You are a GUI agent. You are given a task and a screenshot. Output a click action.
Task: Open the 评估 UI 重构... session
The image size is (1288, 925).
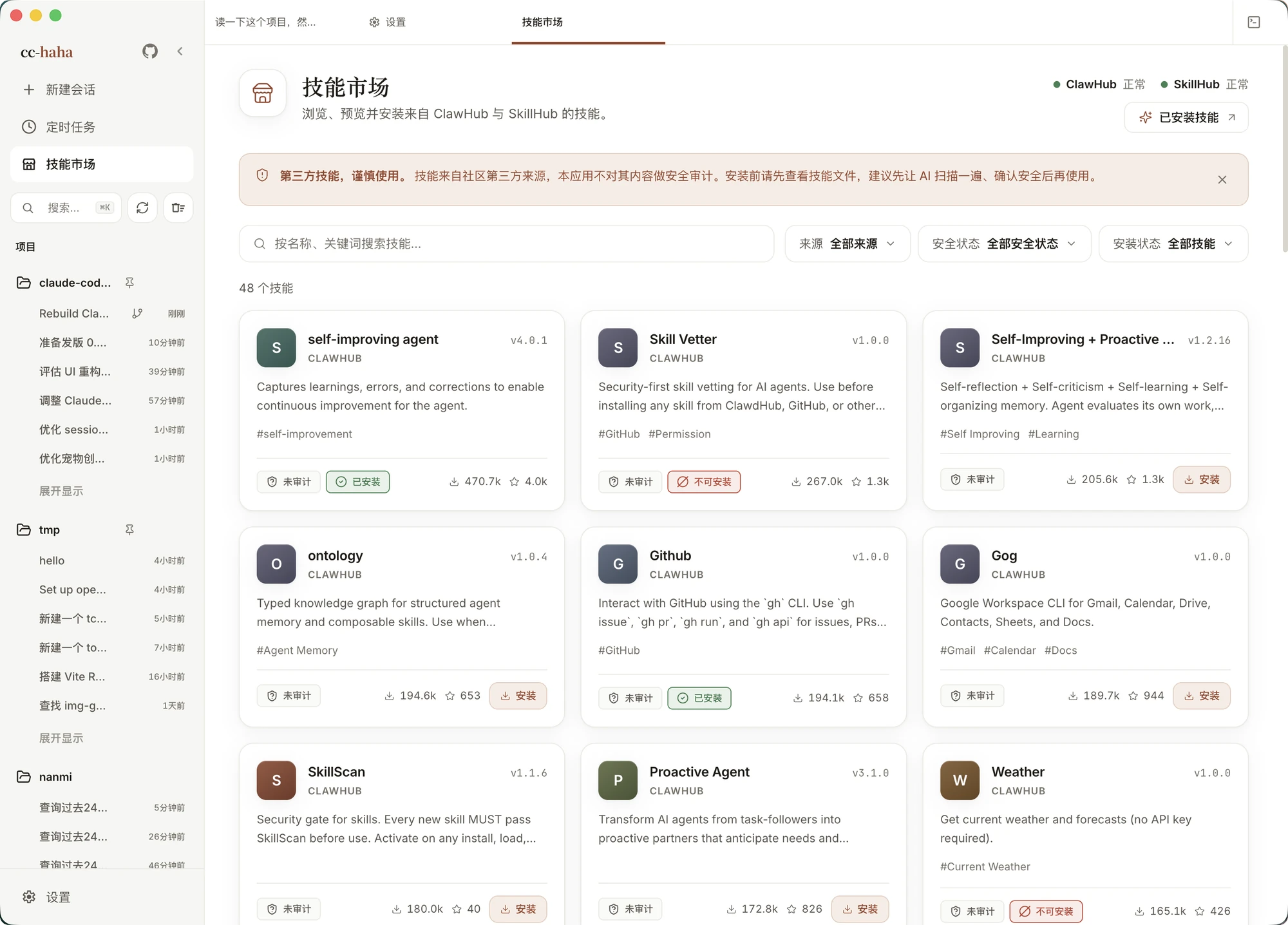102,372
